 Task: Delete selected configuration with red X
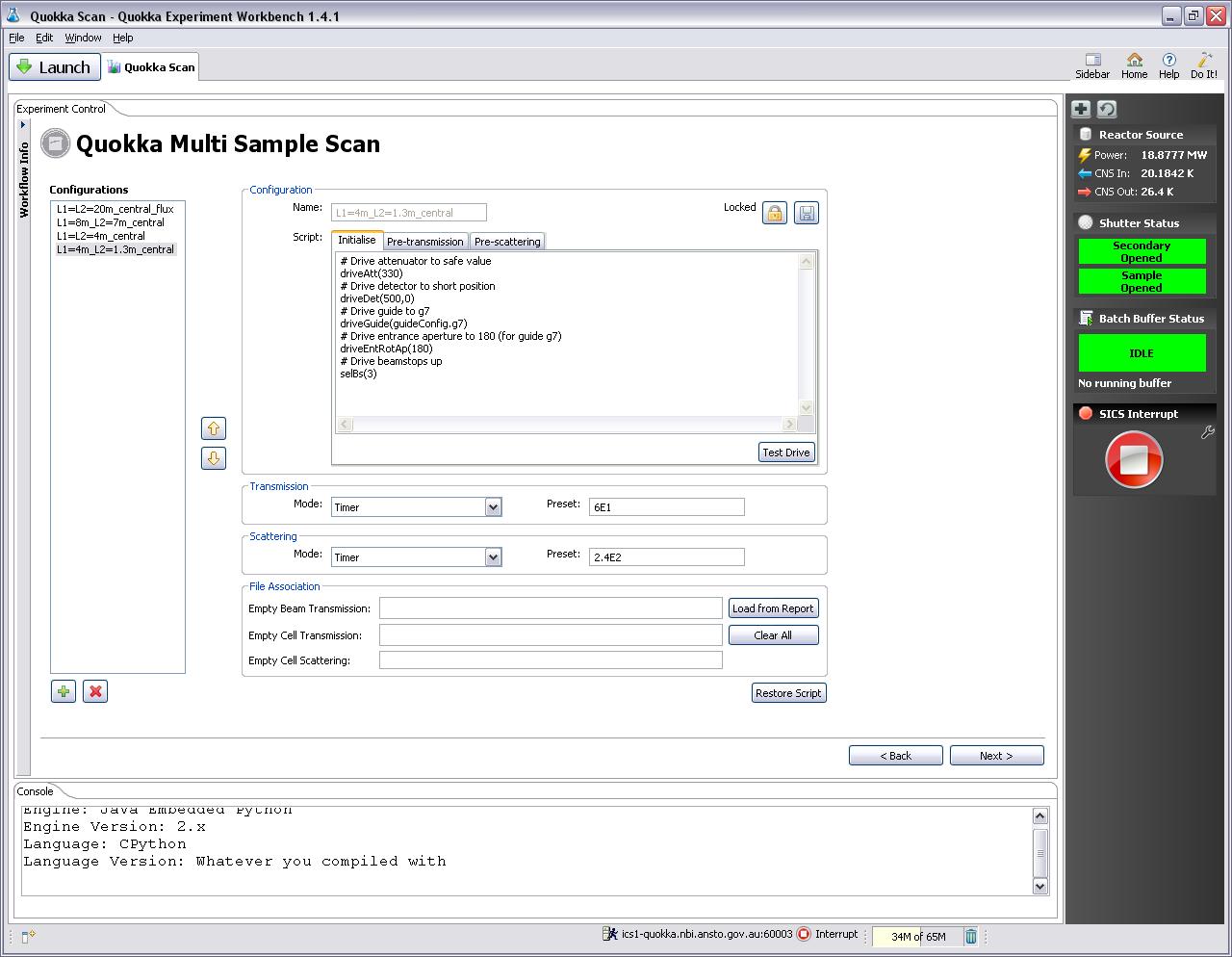(x=95, y=691)
